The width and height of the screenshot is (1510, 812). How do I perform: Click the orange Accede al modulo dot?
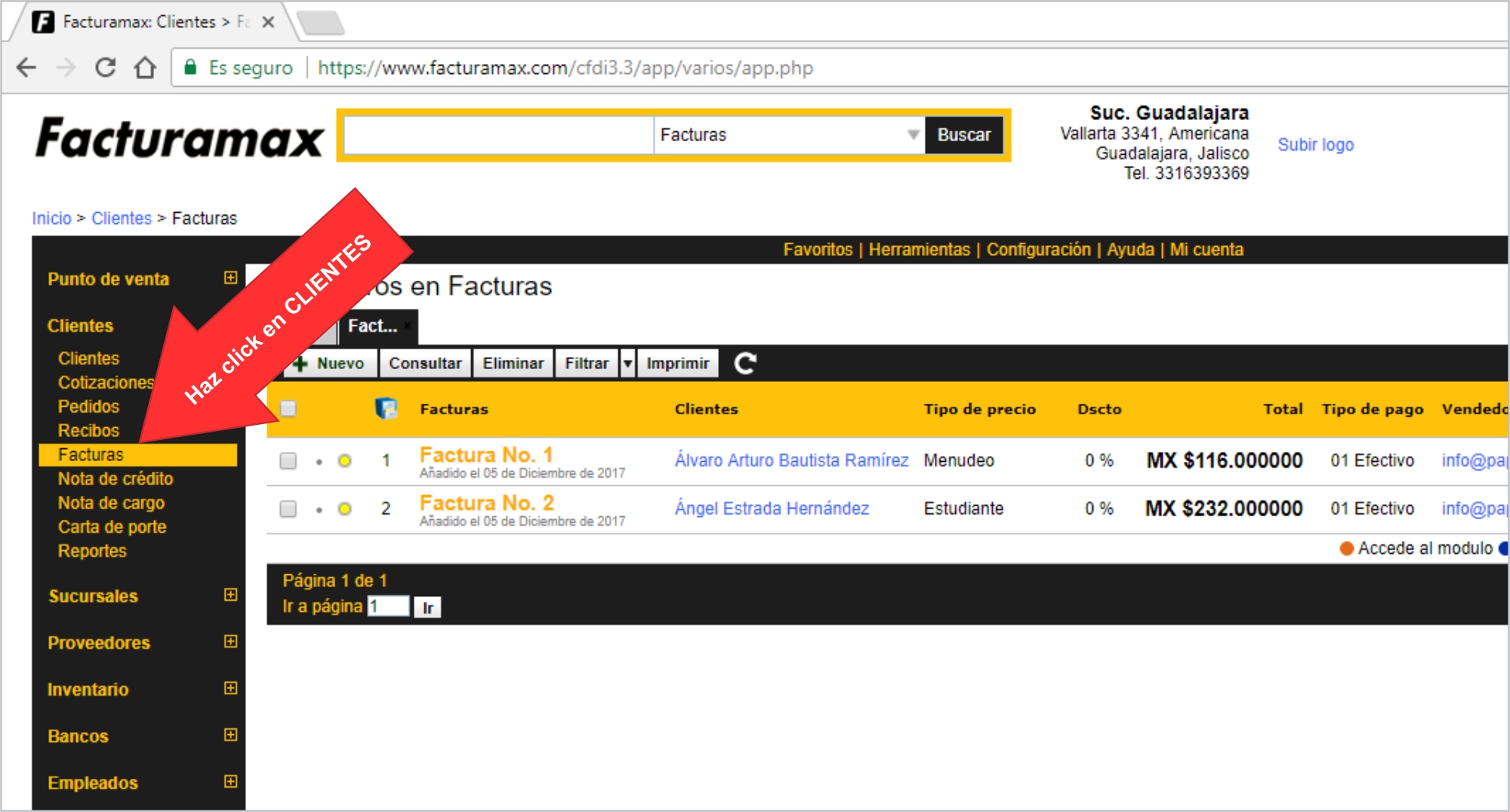pyautogui.click(x=1346, y=549)
